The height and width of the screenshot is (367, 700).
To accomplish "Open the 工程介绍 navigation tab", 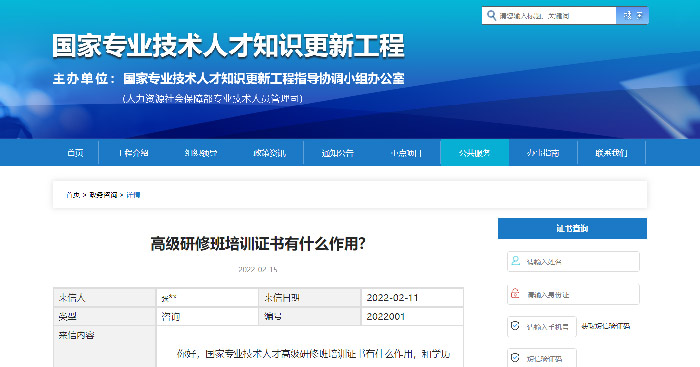I will [133, 153].
